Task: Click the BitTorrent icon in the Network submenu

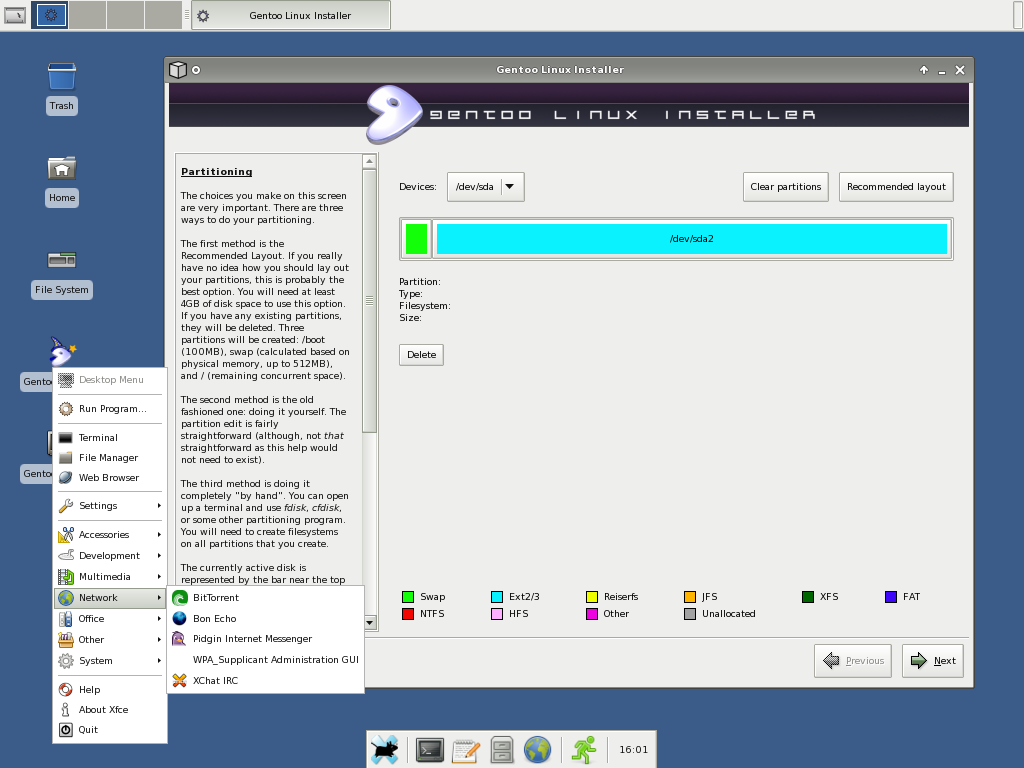Action: pos(180,598)
